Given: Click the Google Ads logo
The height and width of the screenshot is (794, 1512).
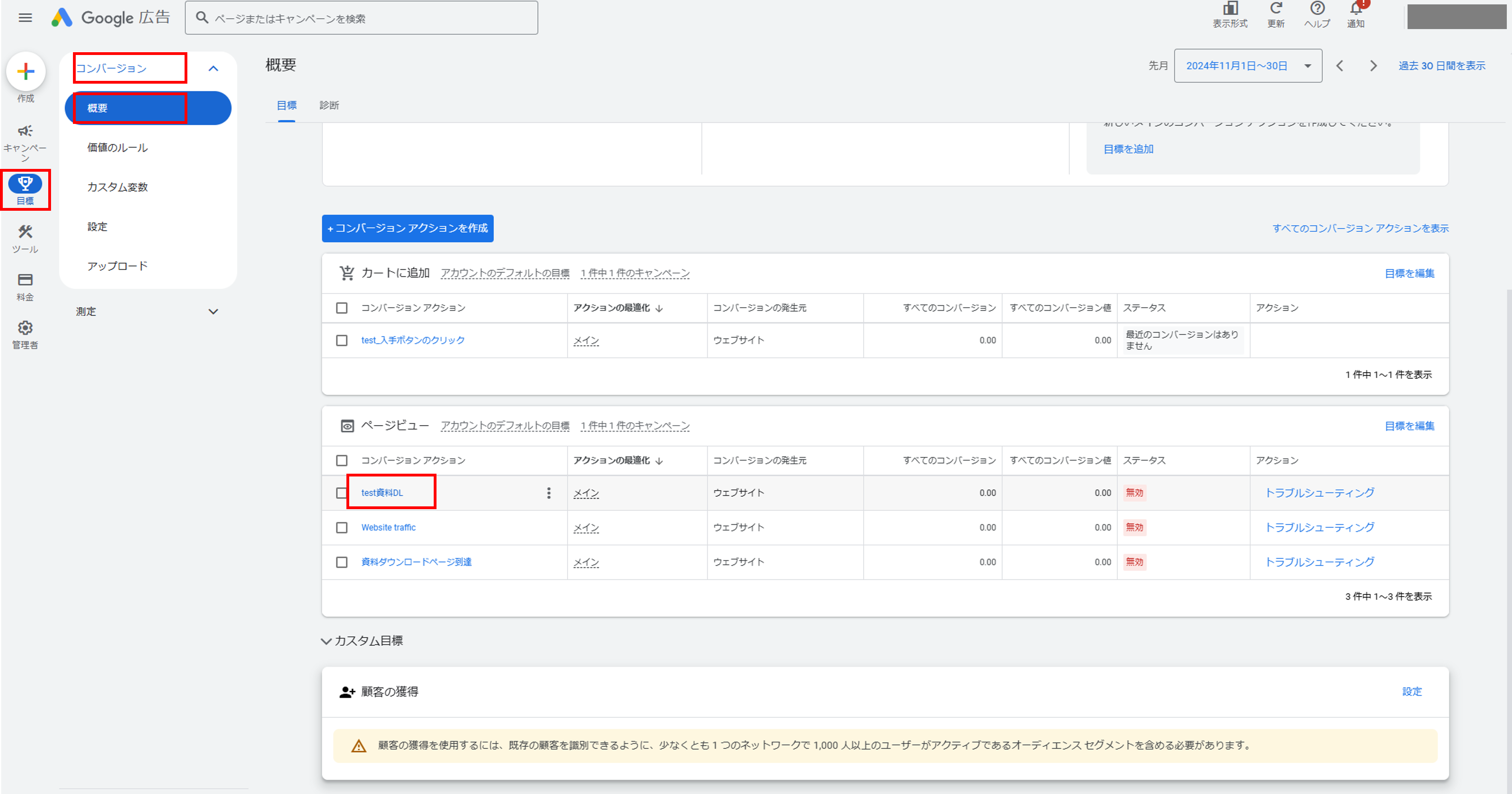Looking at the screenshot, I should pos(111,18).
